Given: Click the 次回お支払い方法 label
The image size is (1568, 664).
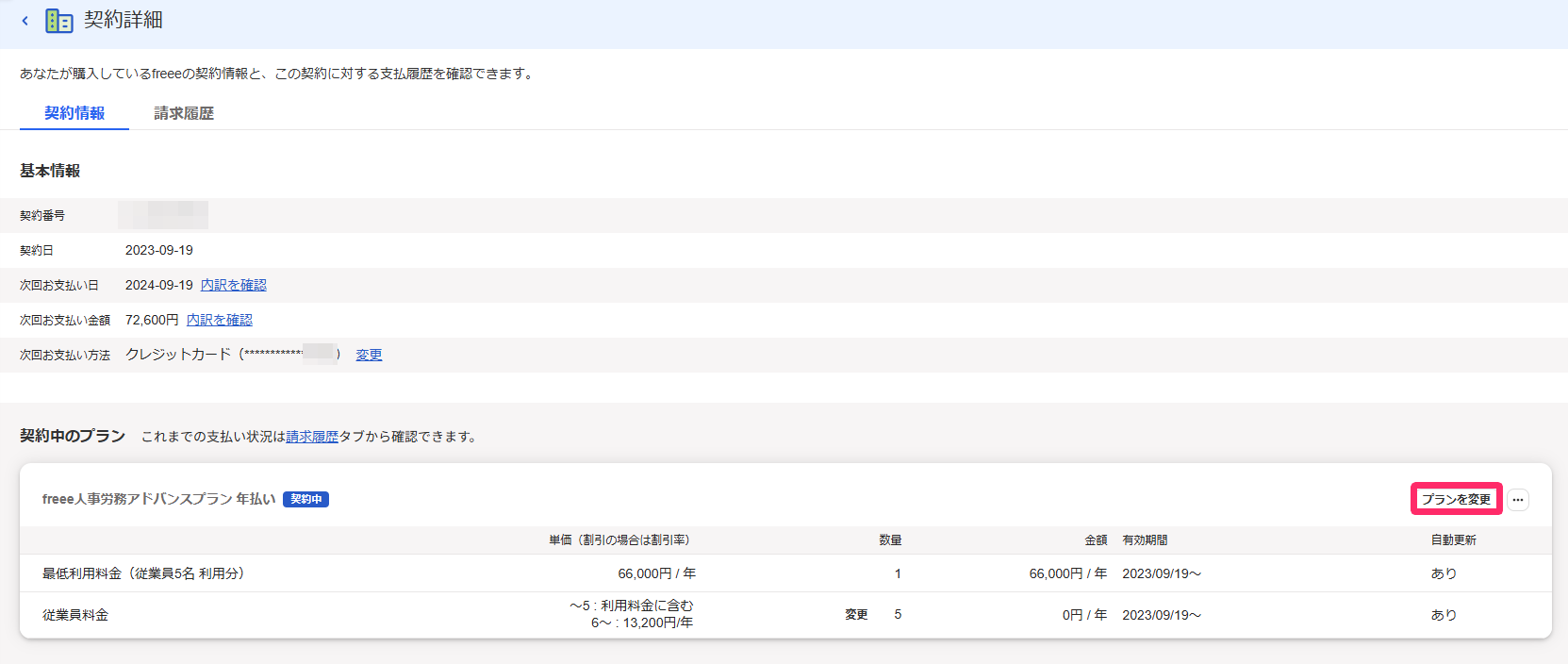Looking at the screenshot, I should (65, 356).
